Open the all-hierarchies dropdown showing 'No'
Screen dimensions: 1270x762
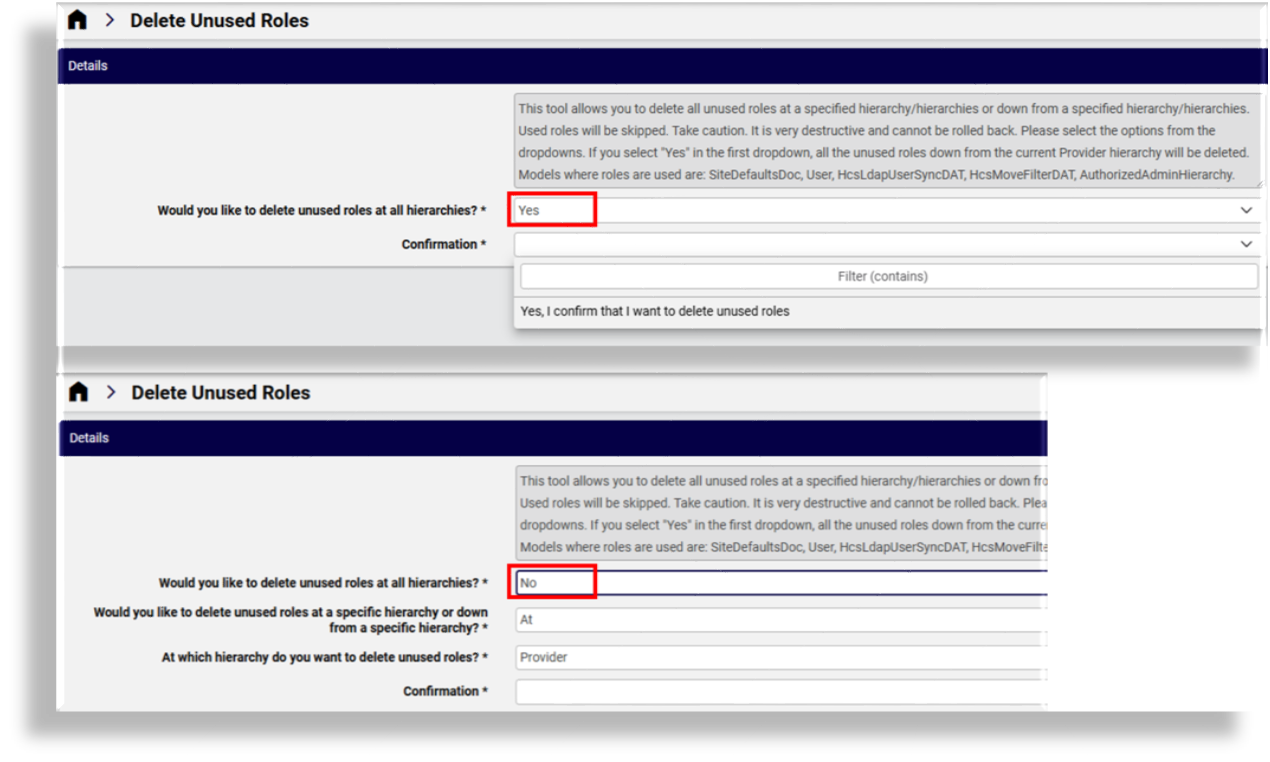click(x=780, y=583)
